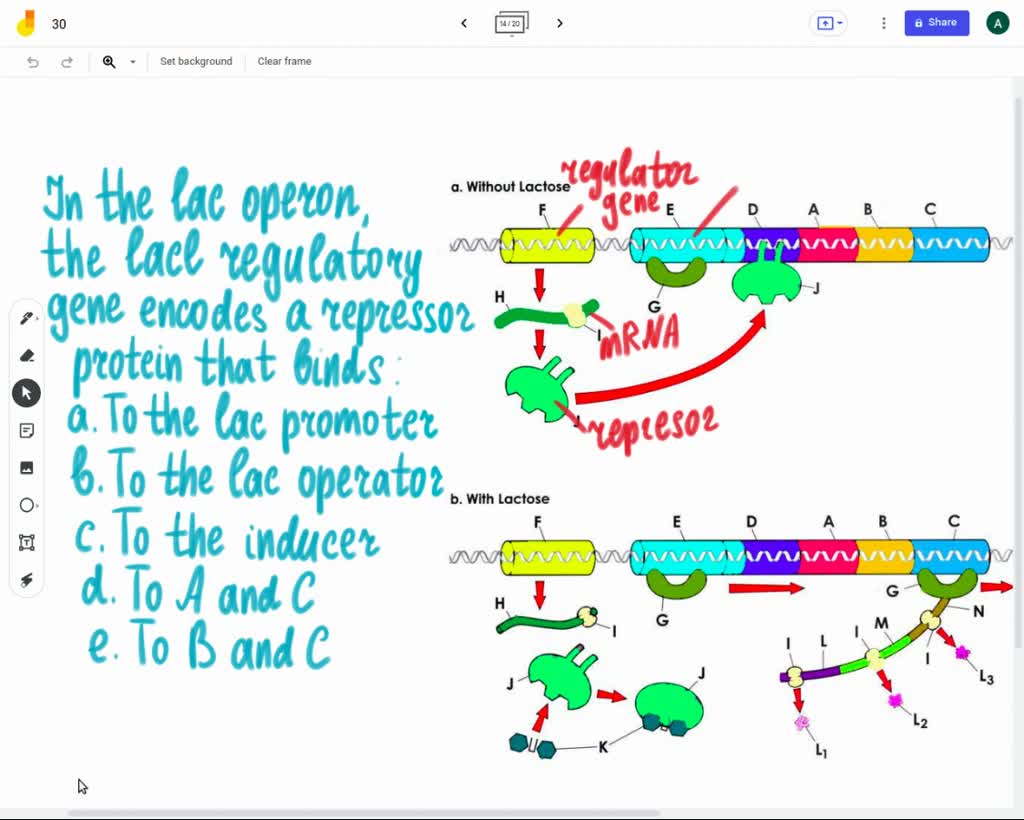Insert an image with the Image tool

(x=27, y=467)
